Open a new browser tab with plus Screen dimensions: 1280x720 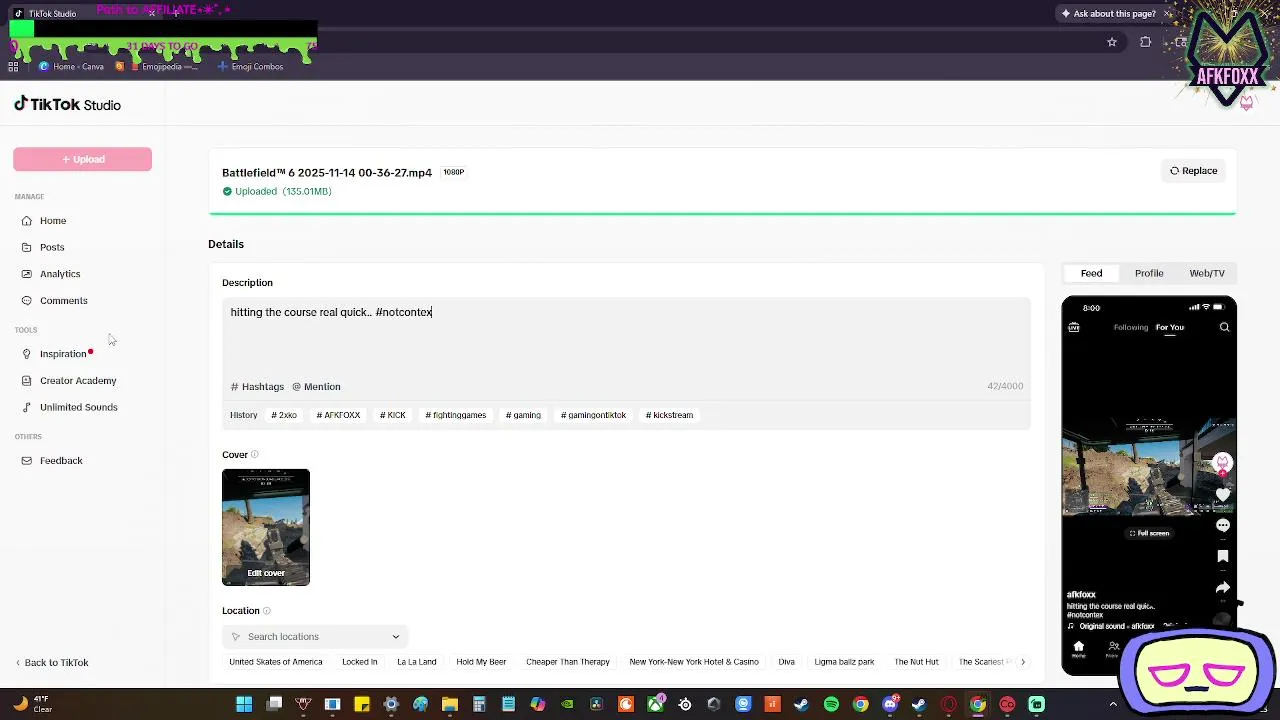[x=176, y=14]
